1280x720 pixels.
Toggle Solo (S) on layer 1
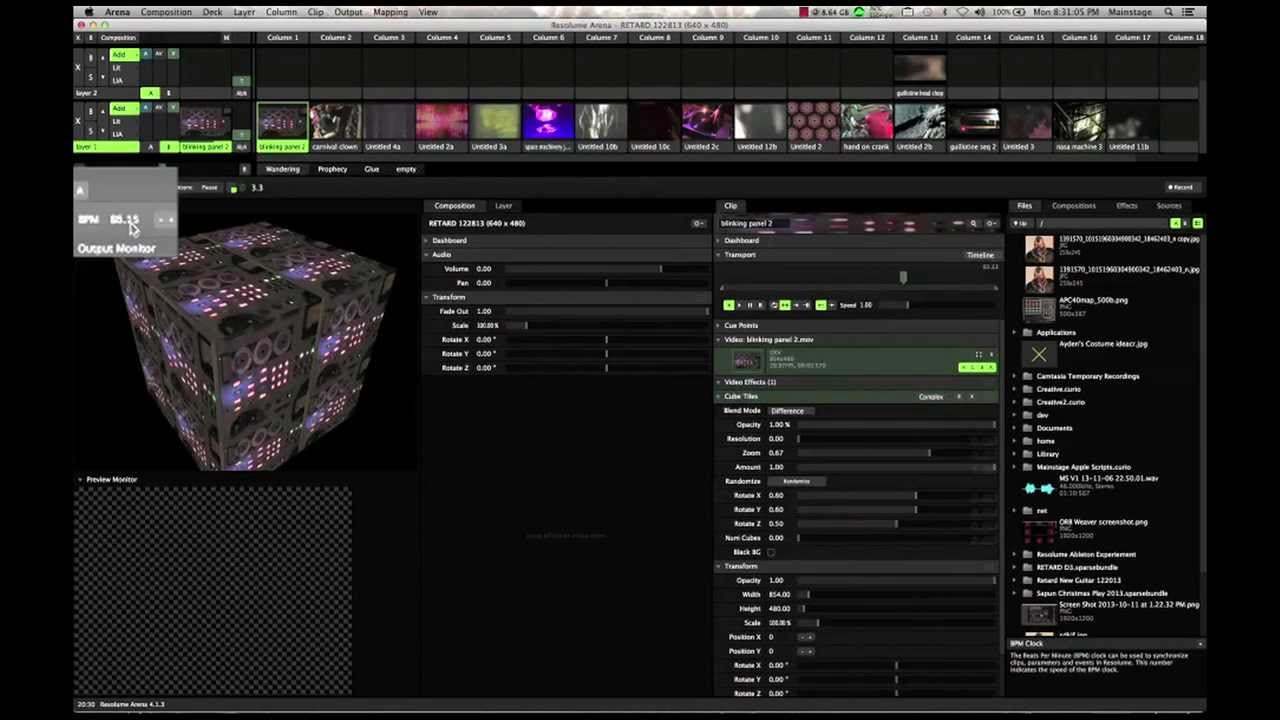click(92, 131)
